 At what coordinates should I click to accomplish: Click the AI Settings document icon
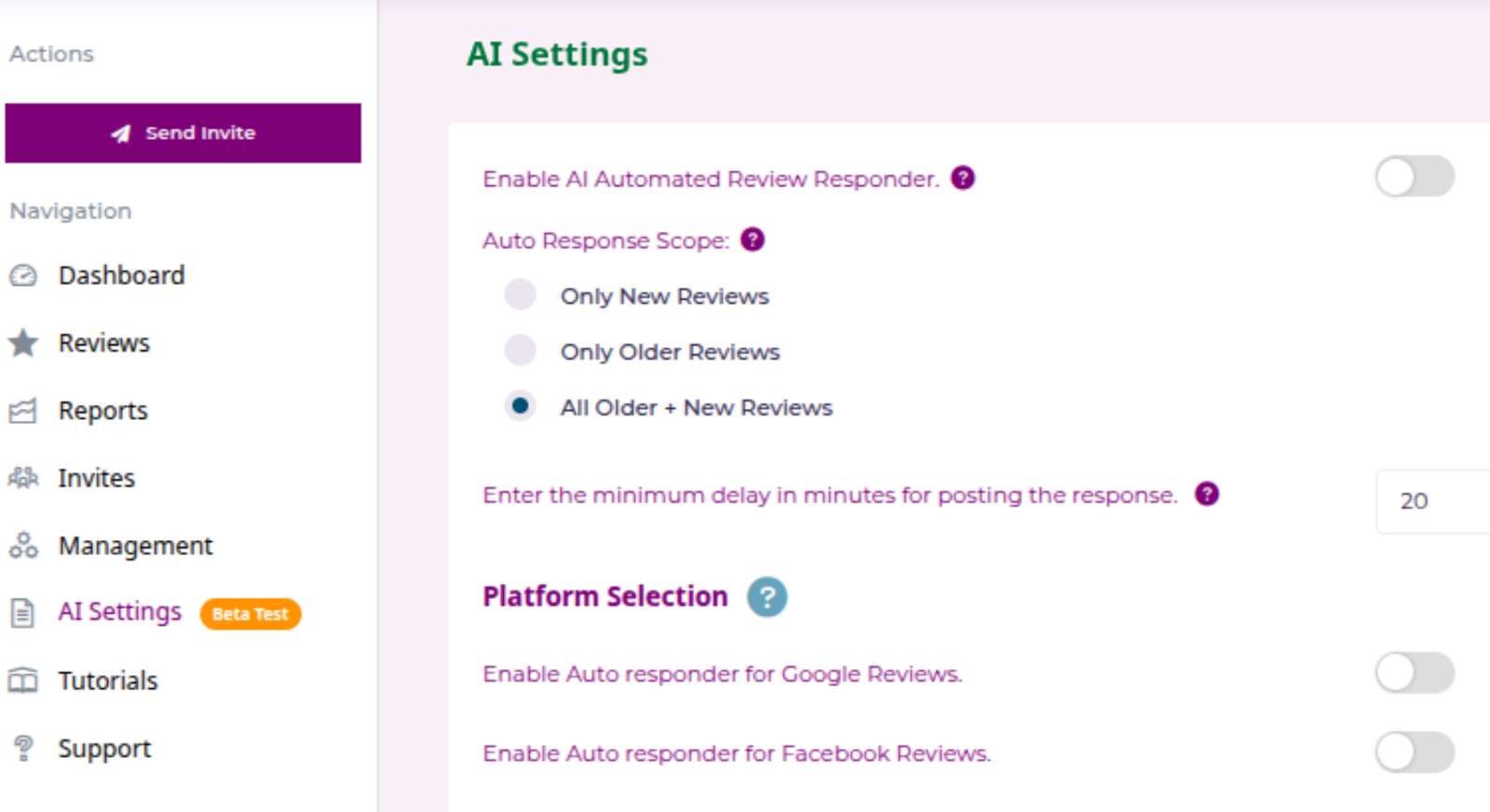[23, 613]
